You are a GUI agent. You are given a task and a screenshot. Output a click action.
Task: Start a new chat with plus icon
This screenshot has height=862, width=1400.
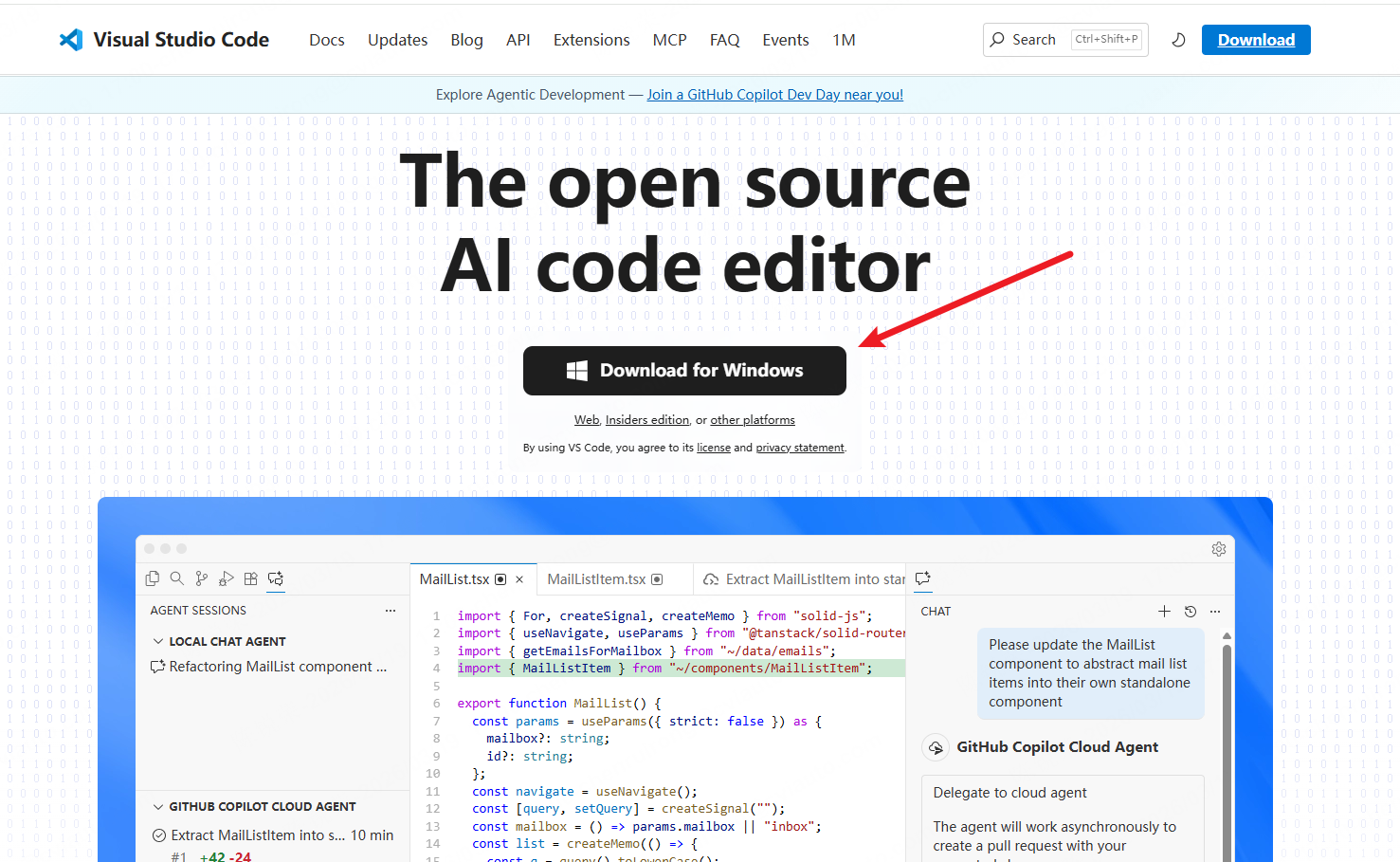tap(1164, 612)
